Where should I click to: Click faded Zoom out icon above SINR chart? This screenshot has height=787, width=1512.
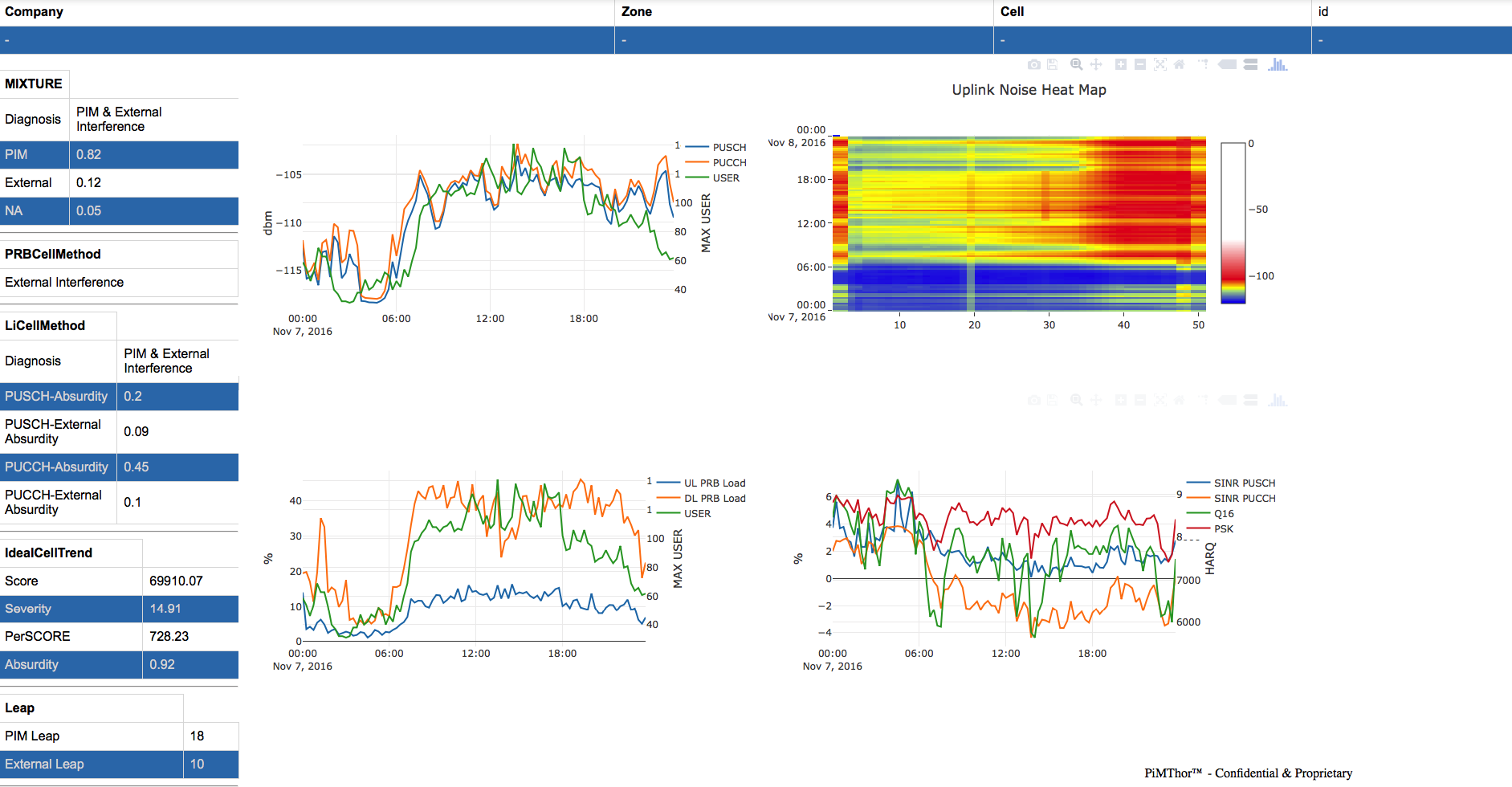pos(1140,400)
